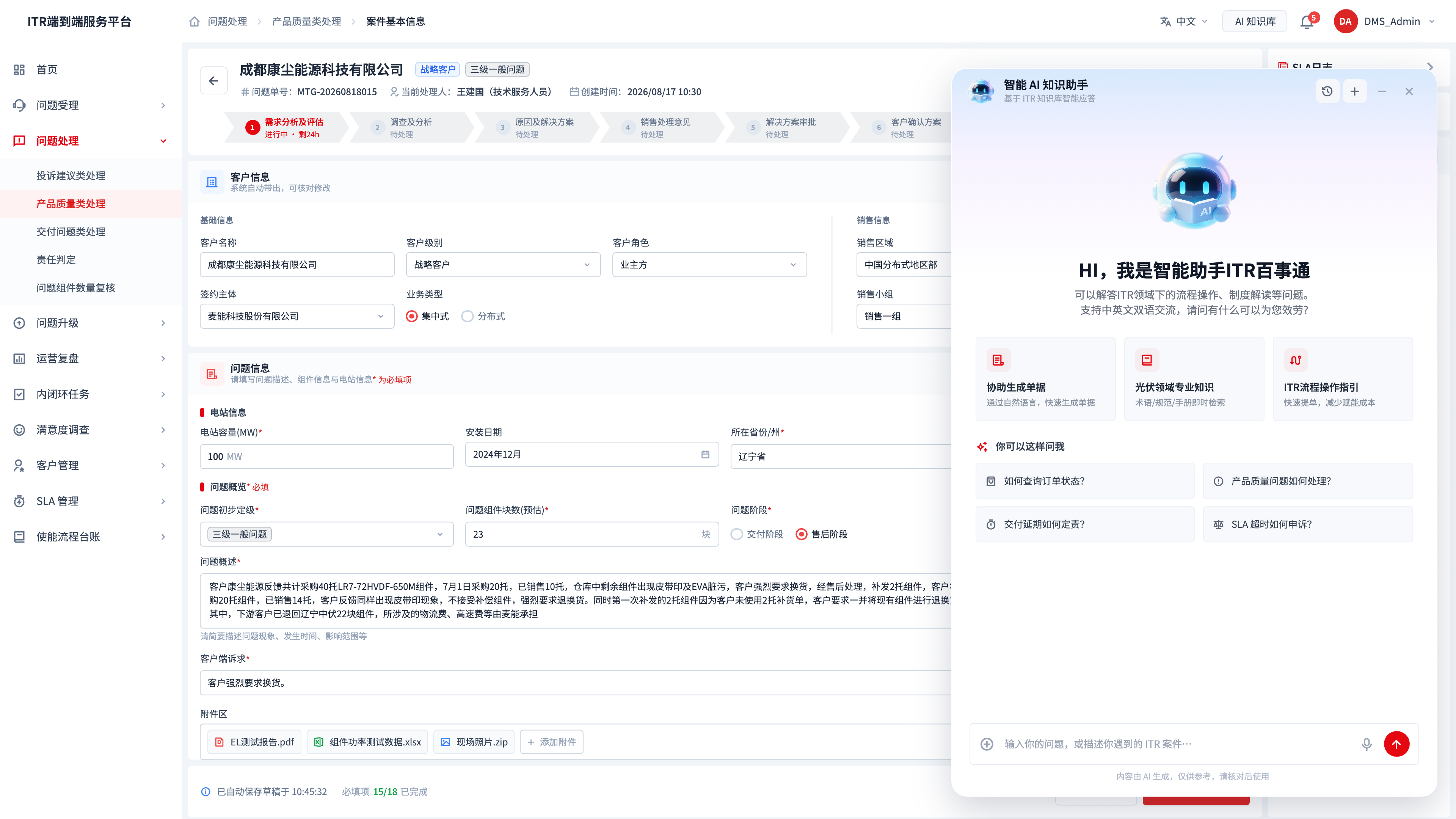Select the 售后阶段 radio button
This screenshot has width=1456, height=819.
pos(801,534)
